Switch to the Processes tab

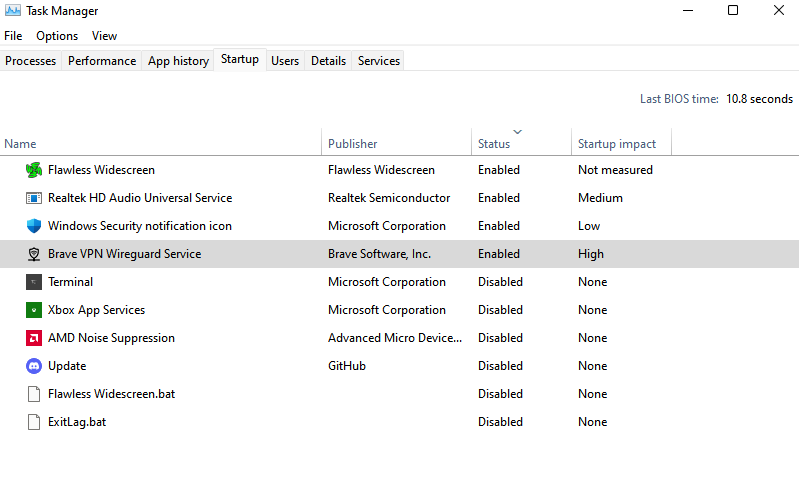tap(31, 61)
